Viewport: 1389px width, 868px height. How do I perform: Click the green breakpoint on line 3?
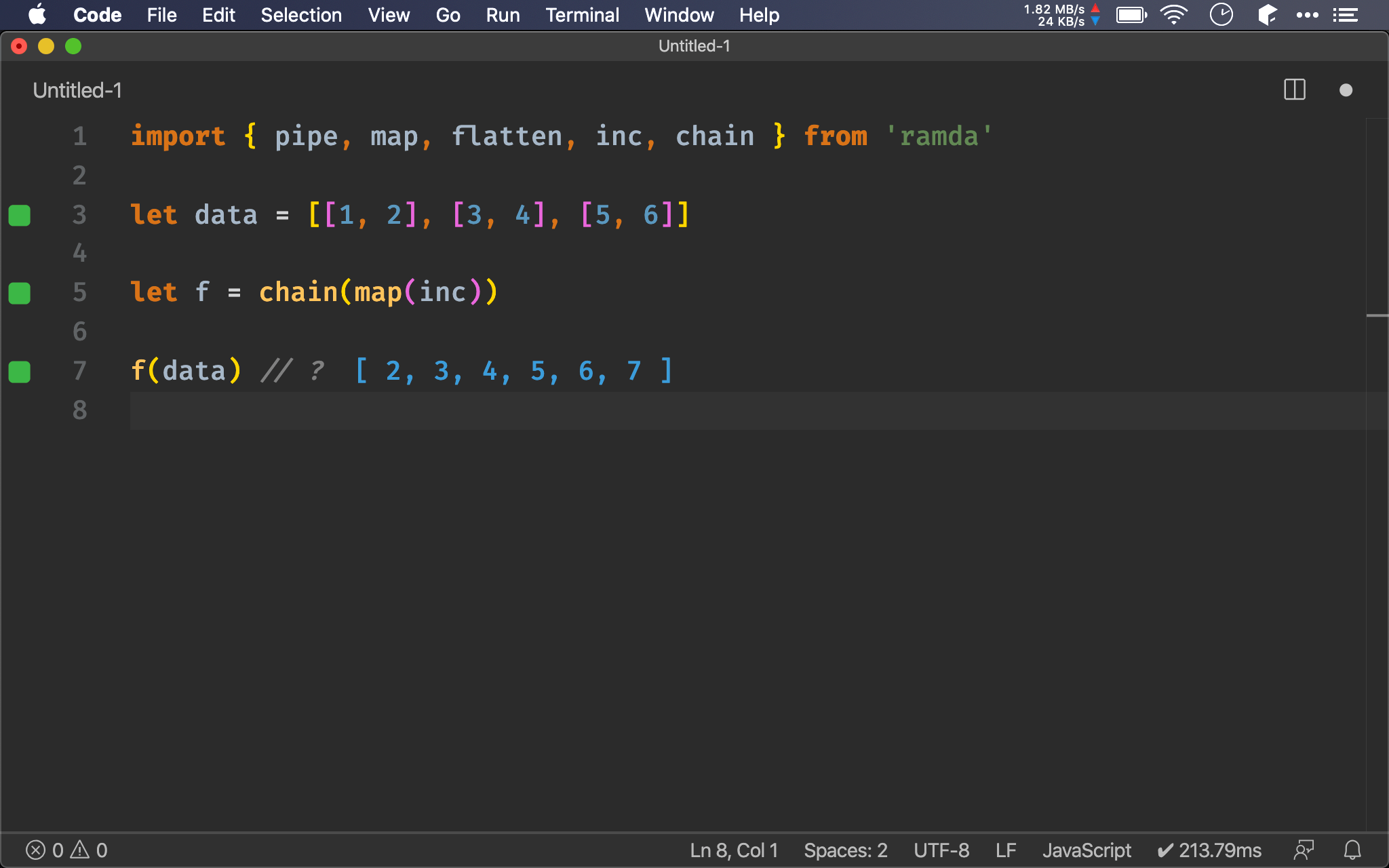coord(18,214)
